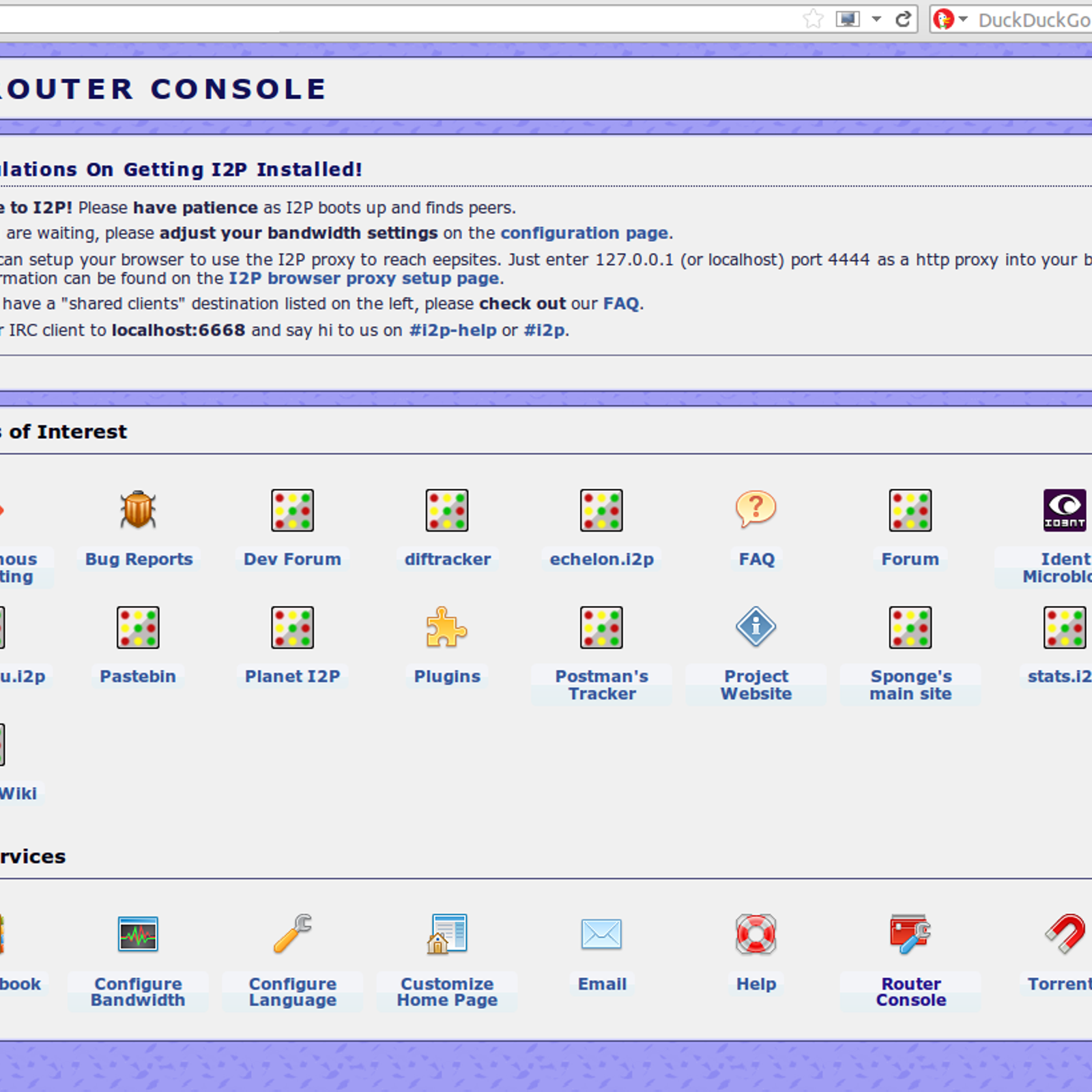Open the stats.i2p icon
Viewport: 1092px width, 1092px height.
tap(1065, 627)
